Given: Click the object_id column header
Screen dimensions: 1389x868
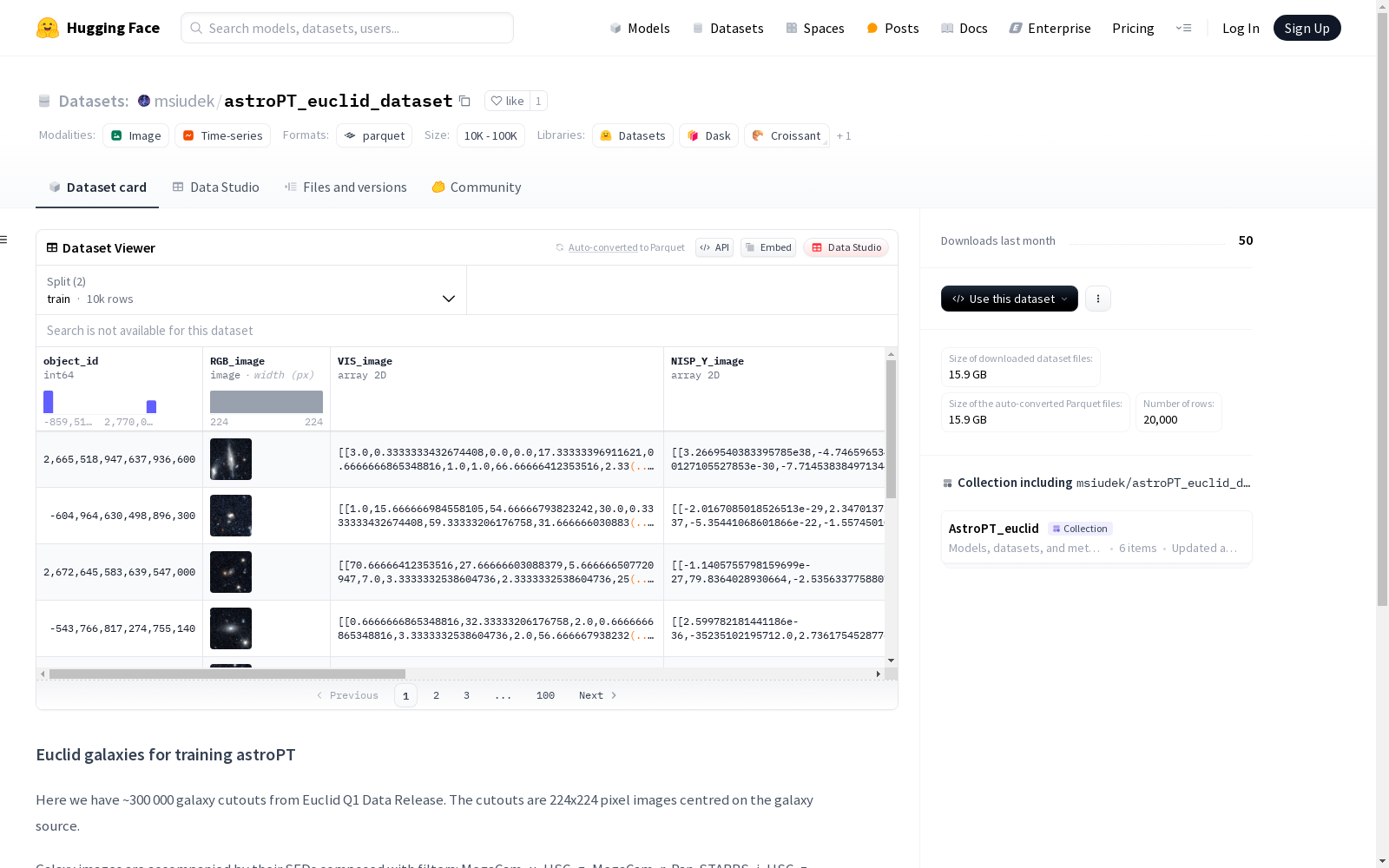Looking at the screenshot, I should (71, 361).
